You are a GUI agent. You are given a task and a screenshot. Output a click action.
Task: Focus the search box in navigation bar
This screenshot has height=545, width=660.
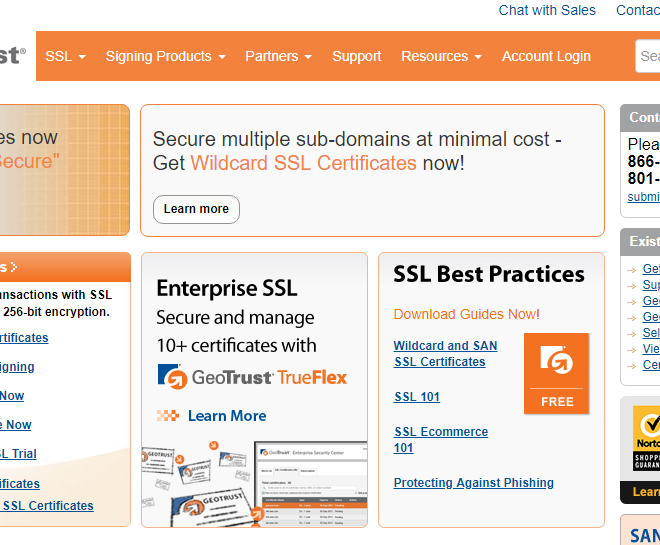(647, 56)
